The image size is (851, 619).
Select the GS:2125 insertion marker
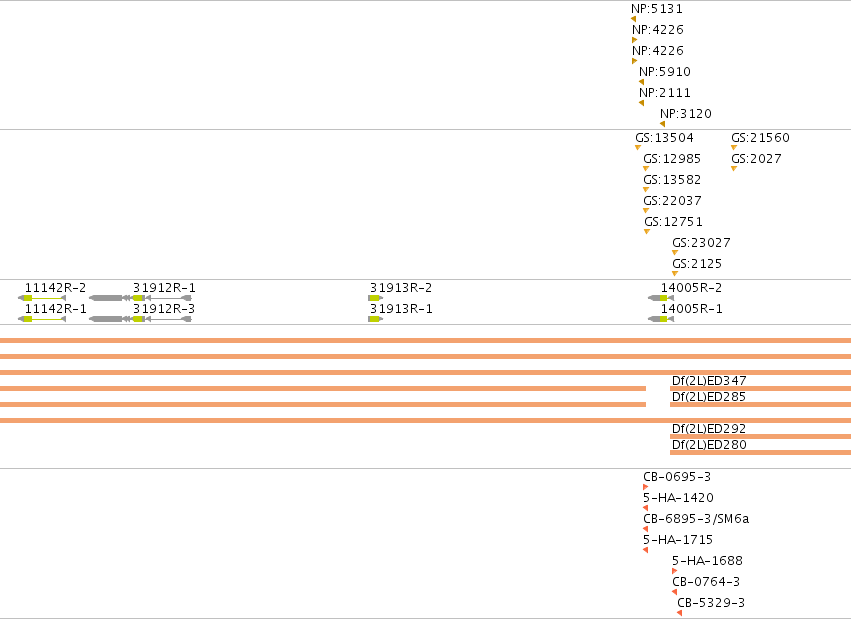click(x=675, y=273)
